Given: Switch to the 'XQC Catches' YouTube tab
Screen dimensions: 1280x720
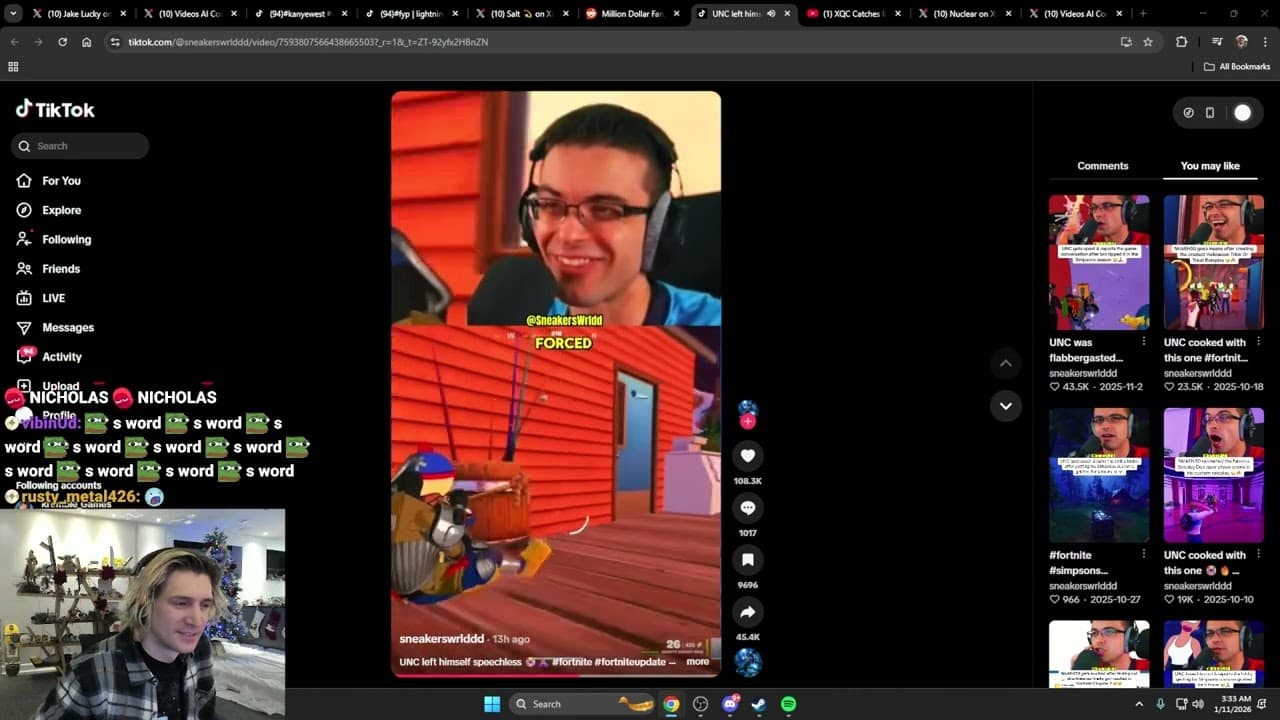Looking at the screenshot, I should (x=853, y=14).
